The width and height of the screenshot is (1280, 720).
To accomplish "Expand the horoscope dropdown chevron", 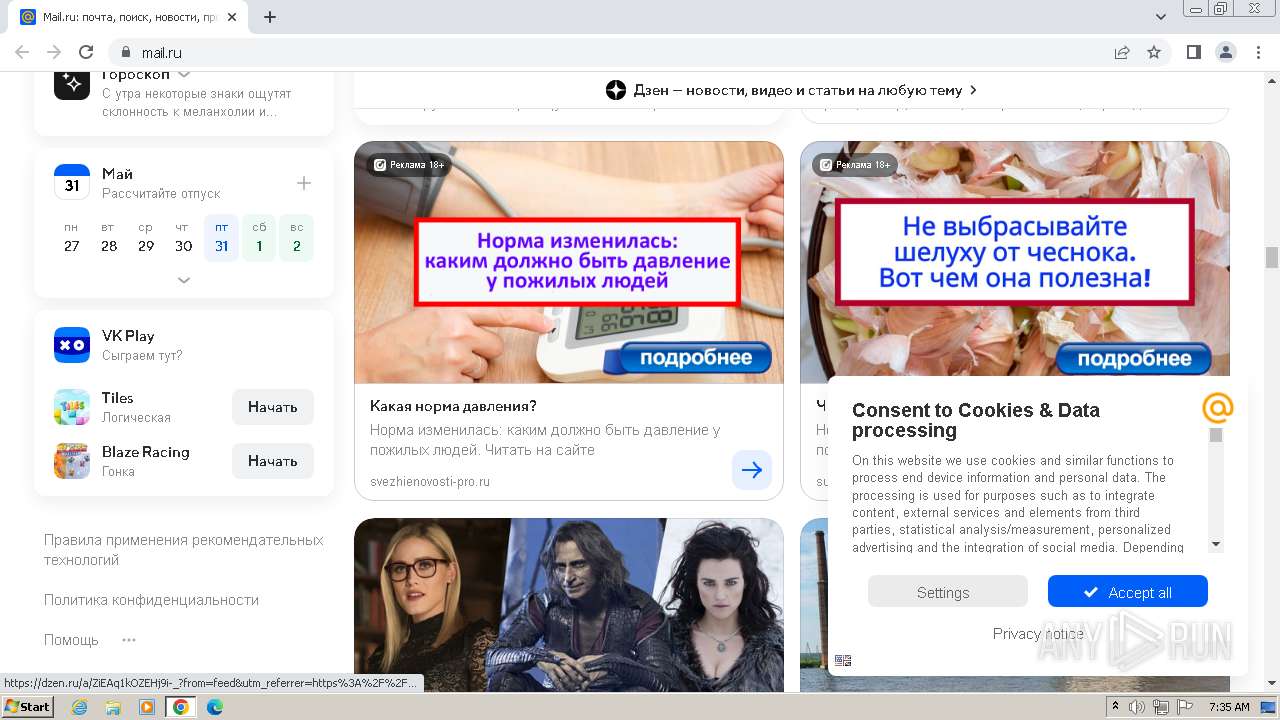I will coord(184,75).
